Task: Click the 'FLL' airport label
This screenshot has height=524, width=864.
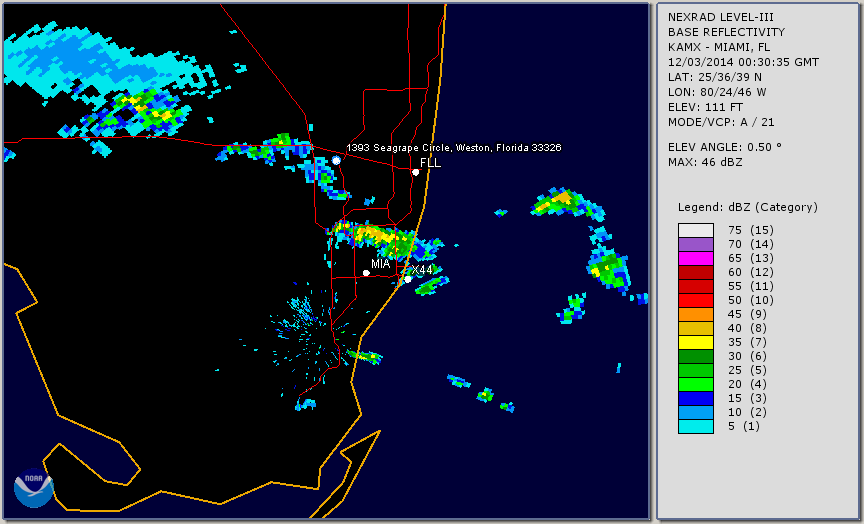Action: coord(430,163)
